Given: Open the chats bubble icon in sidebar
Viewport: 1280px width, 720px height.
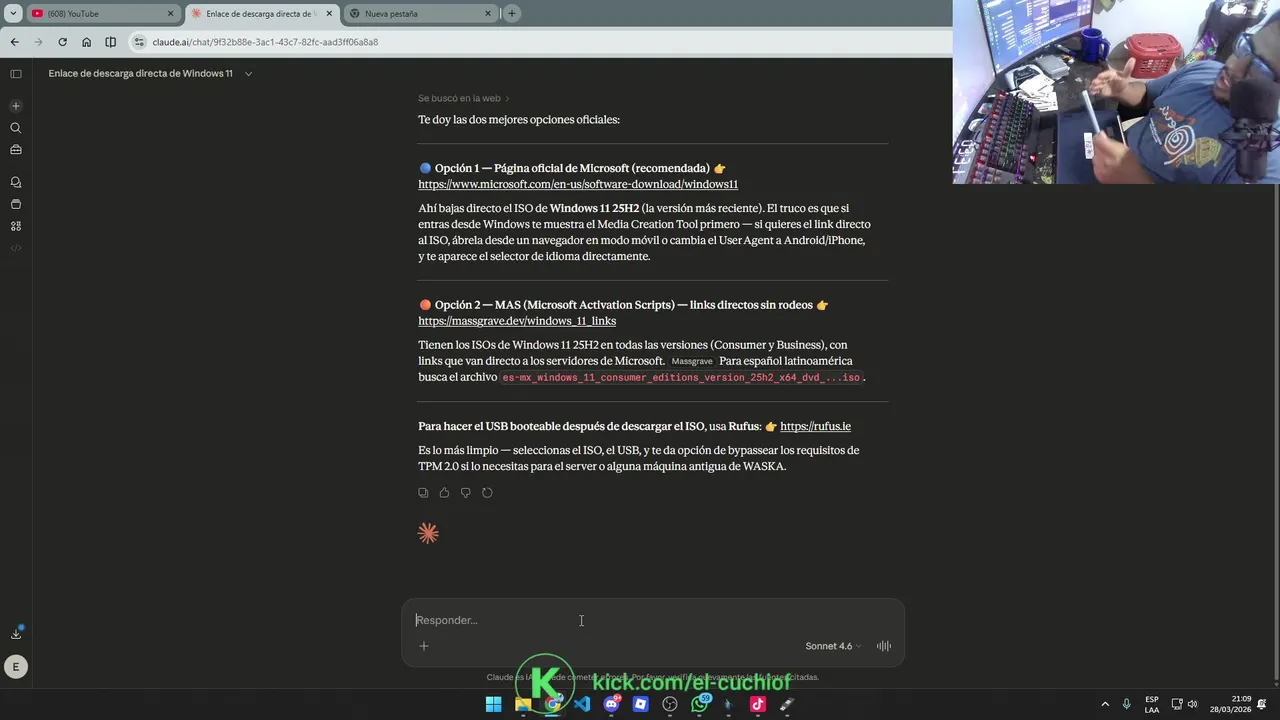Looking at the screenshot, I should 16,182.
